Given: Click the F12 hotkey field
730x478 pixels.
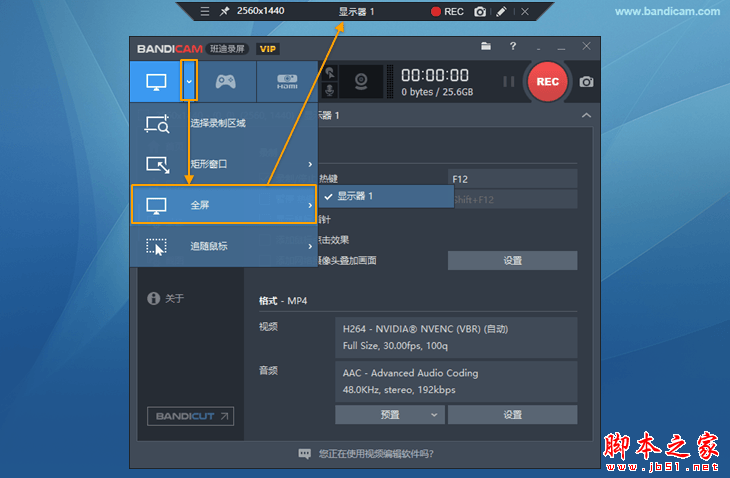Looking at the screenshot, I should click(x=513, y=179).
